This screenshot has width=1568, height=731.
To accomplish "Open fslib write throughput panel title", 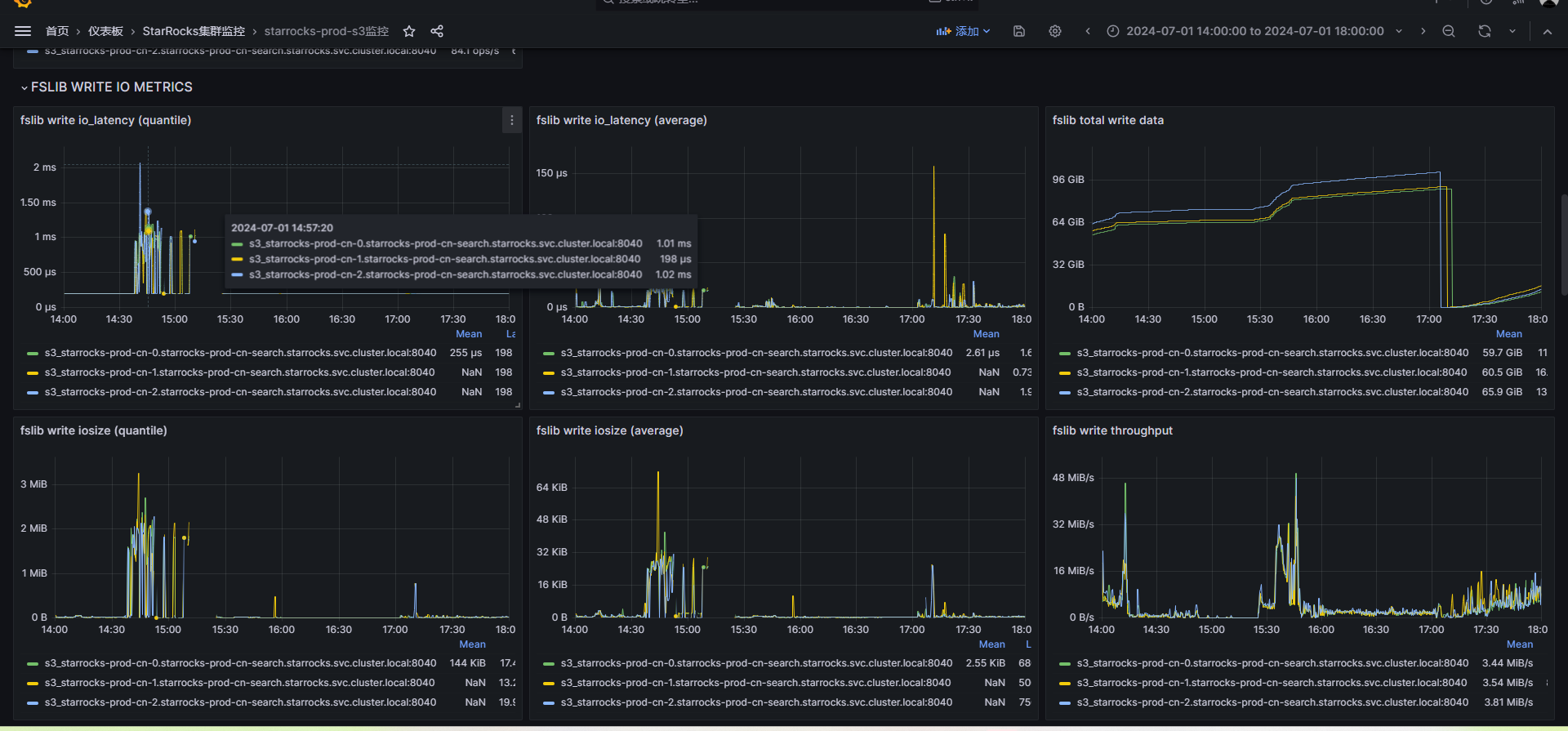I will coord(1112,430).
